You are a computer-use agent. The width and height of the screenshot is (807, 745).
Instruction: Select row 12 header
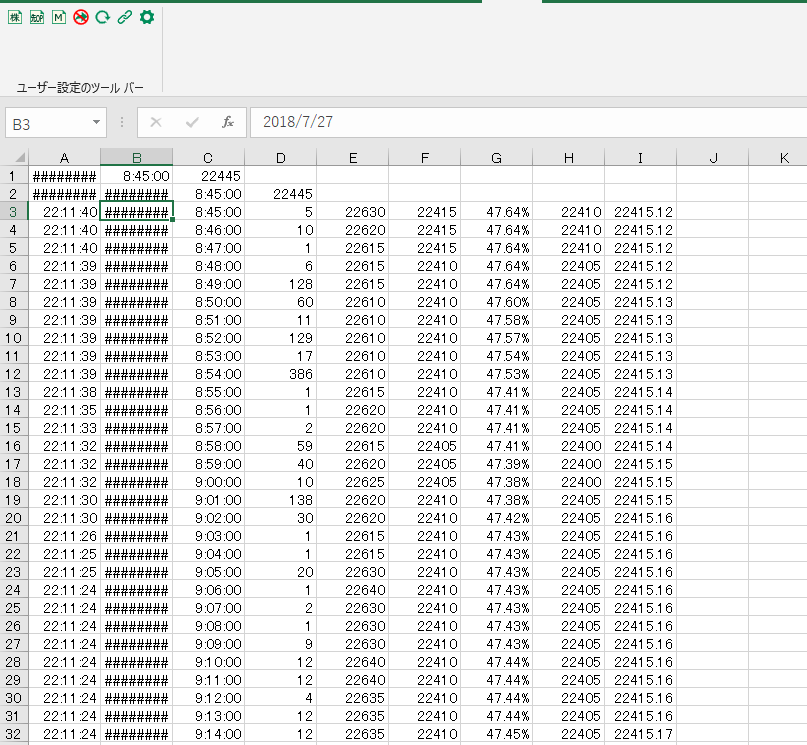click(x=14, y=373)
